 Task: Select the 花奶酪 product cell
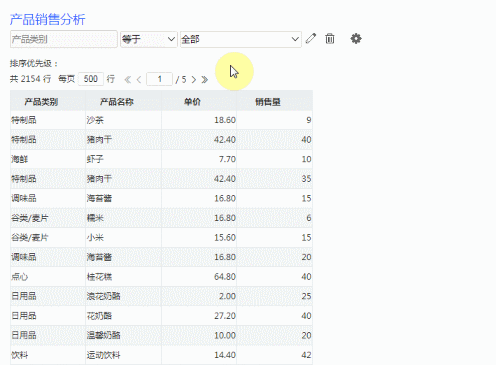coord(123,316)
